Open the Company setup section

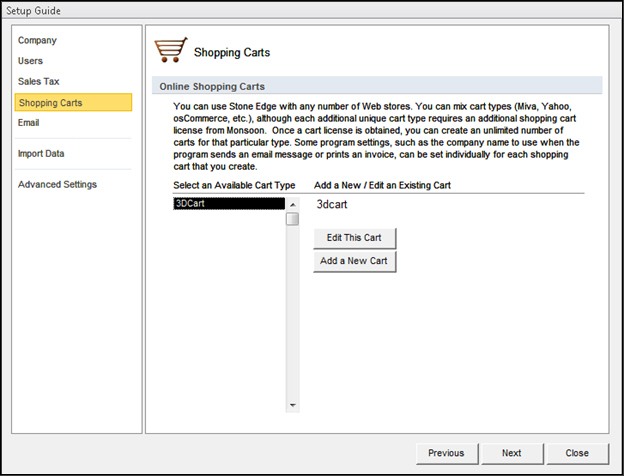[37, 41]
